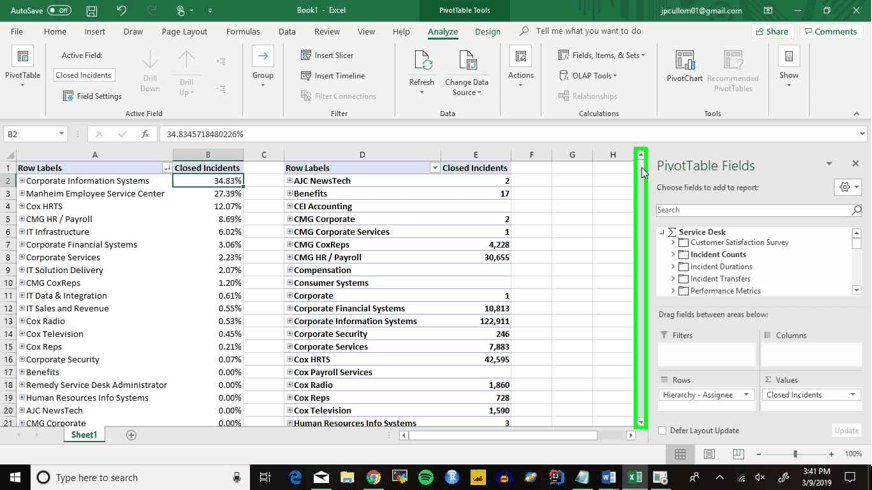Add a new sheet with plus icon
The image size is (872, 490).
pos(131,435)
